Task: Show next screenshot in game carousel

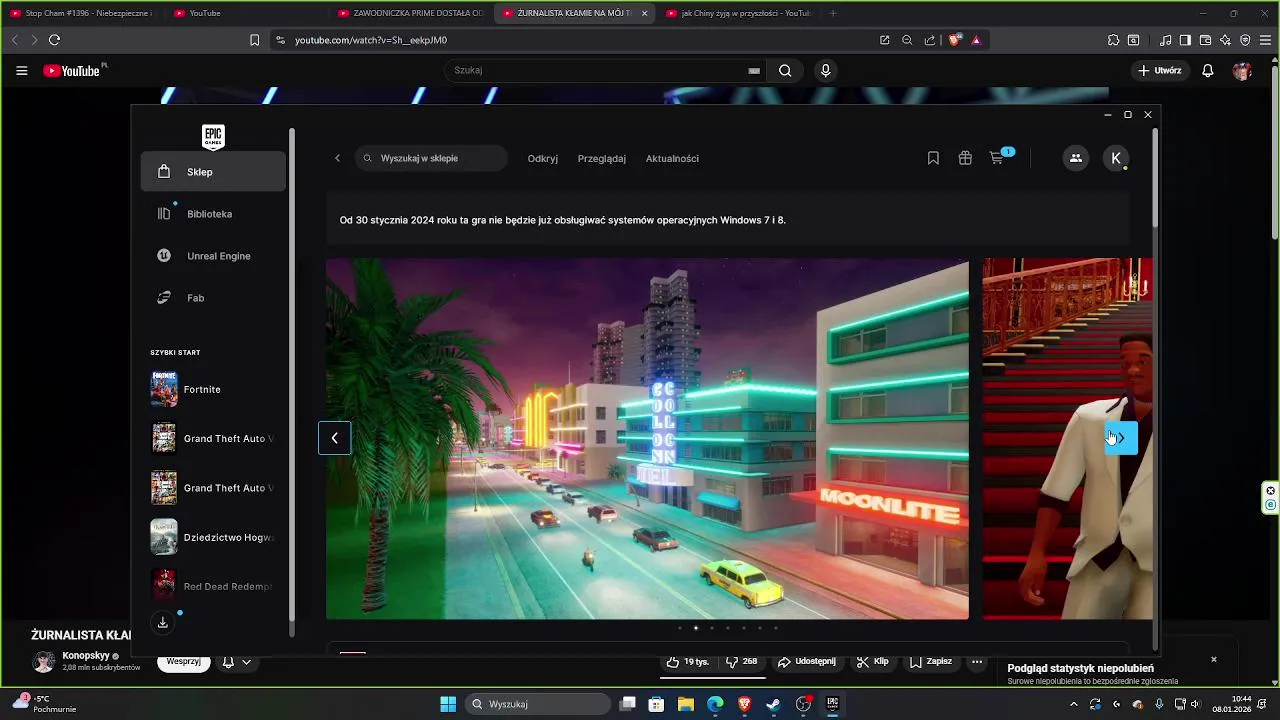Action: (x=1121, y=438)
